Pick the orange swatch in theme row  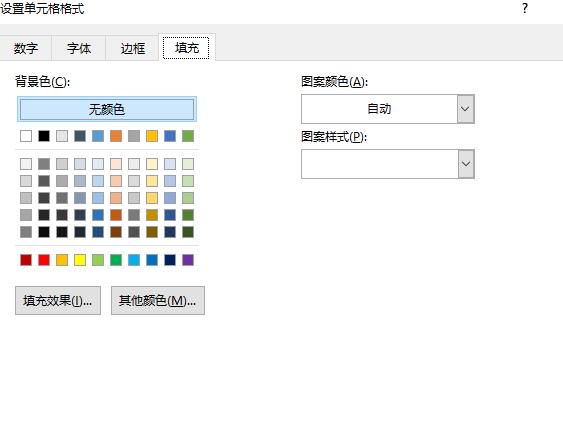(116, 136)
